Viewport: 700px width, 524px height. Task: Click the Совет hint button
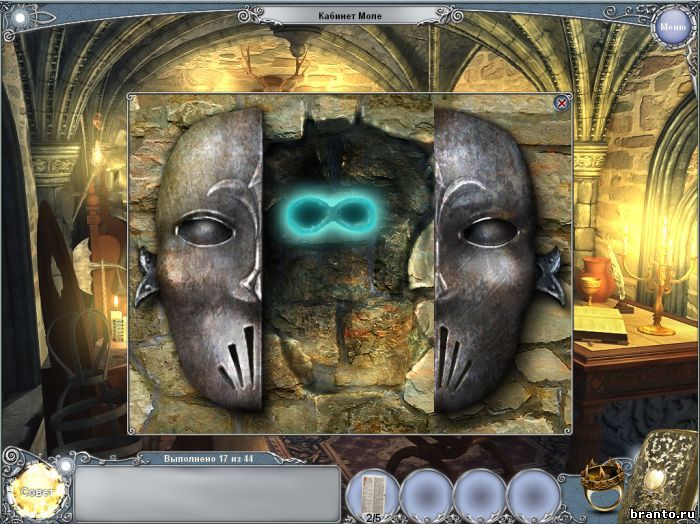(x=38, y=491)
